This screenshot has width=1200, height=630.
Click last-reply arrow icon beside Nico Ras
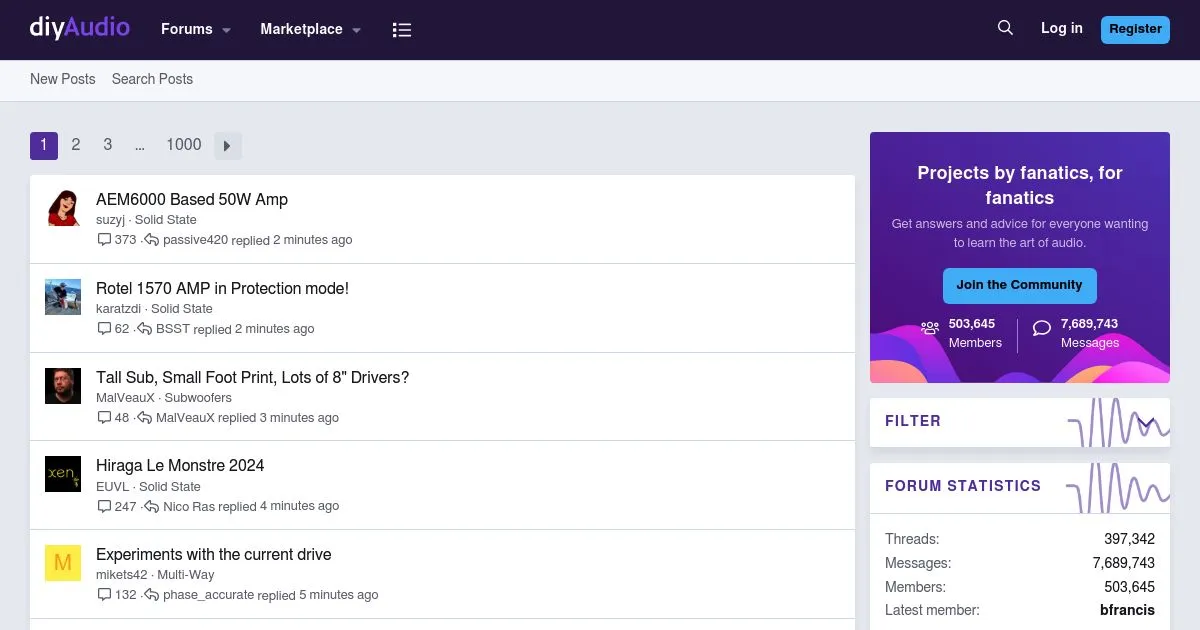tap(152, 507)
